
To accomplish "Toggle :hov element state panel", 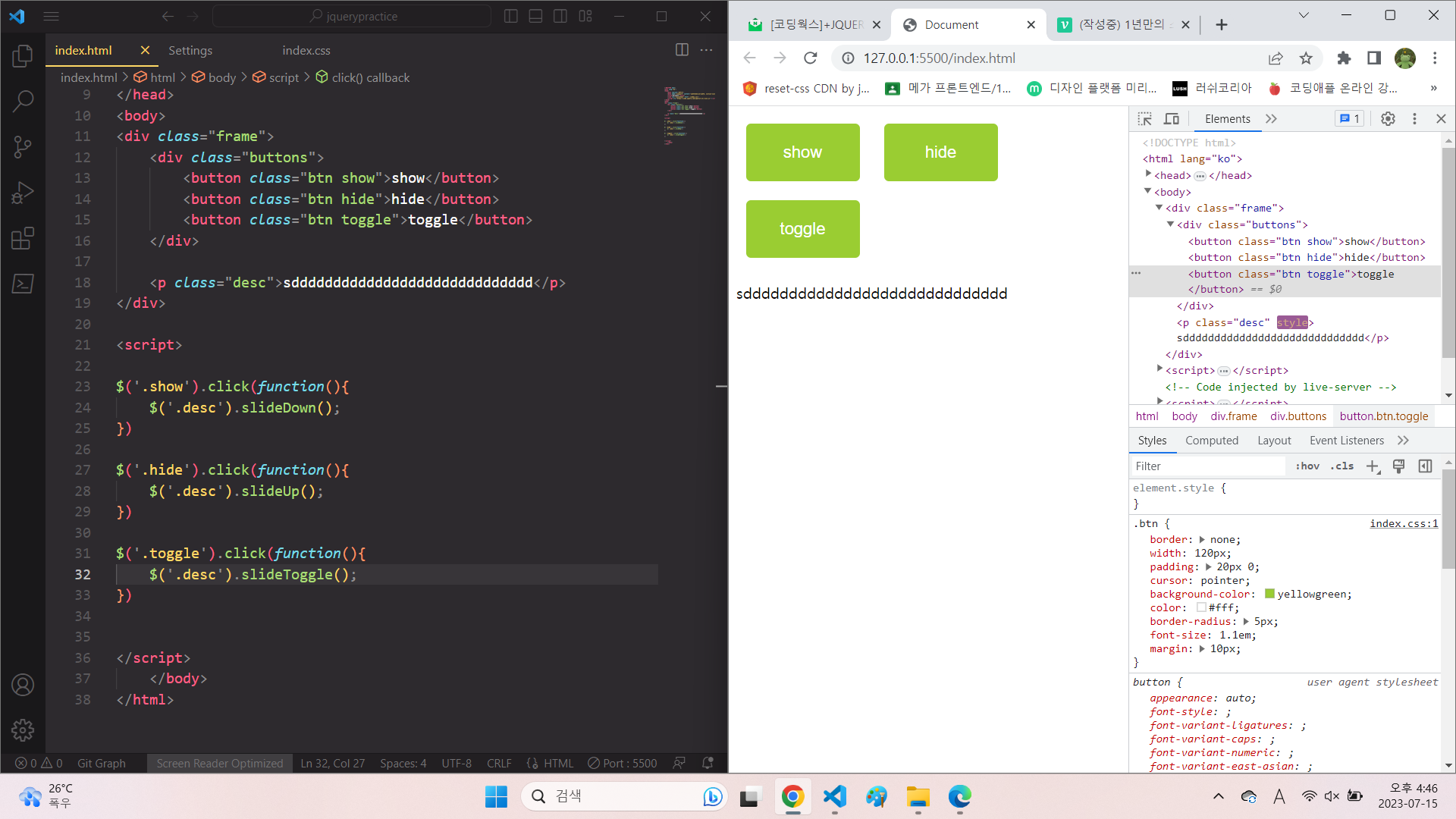I will point(1307,466).
